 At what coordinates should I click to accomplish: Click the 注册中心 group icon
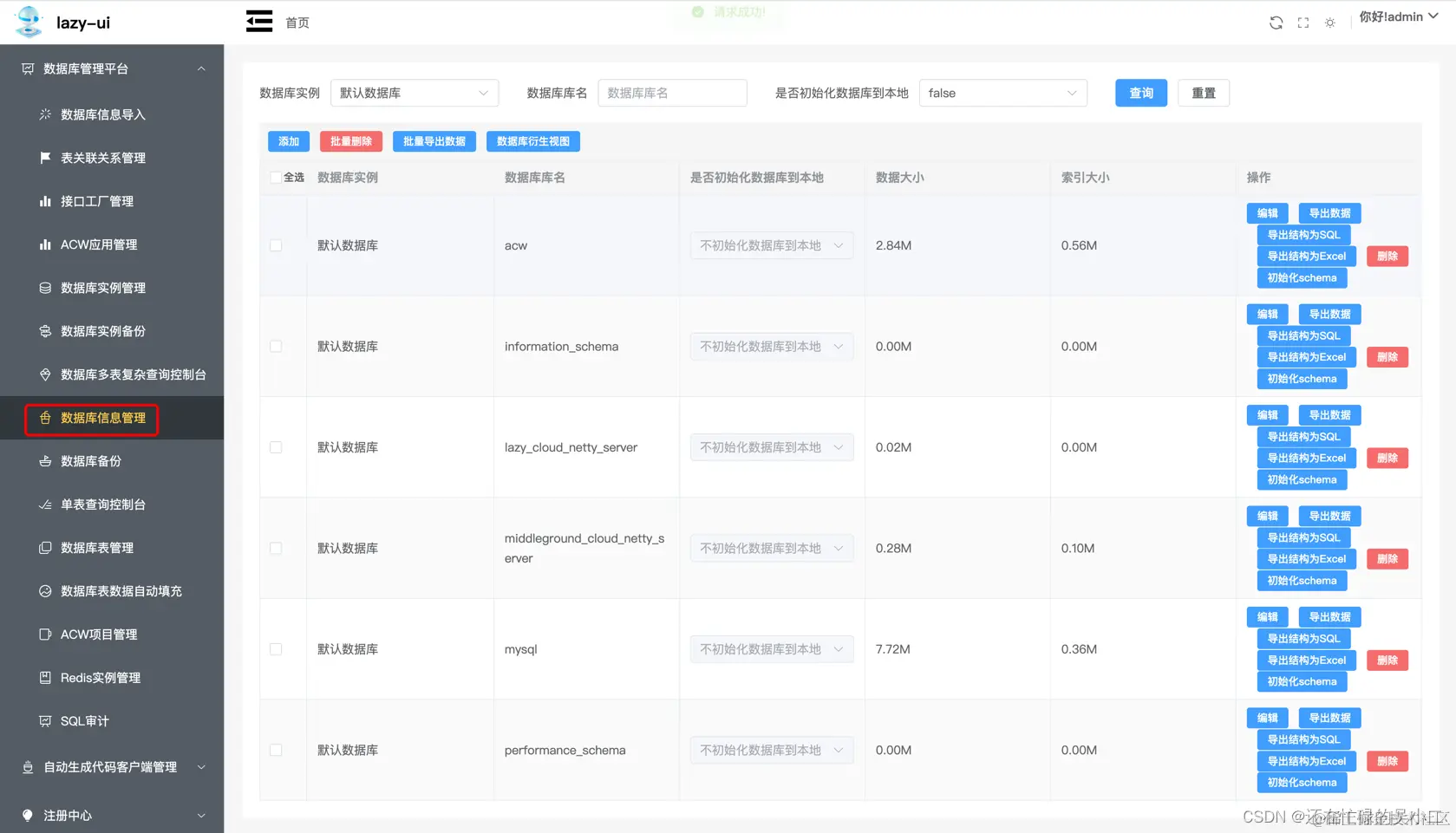point(28,816)
